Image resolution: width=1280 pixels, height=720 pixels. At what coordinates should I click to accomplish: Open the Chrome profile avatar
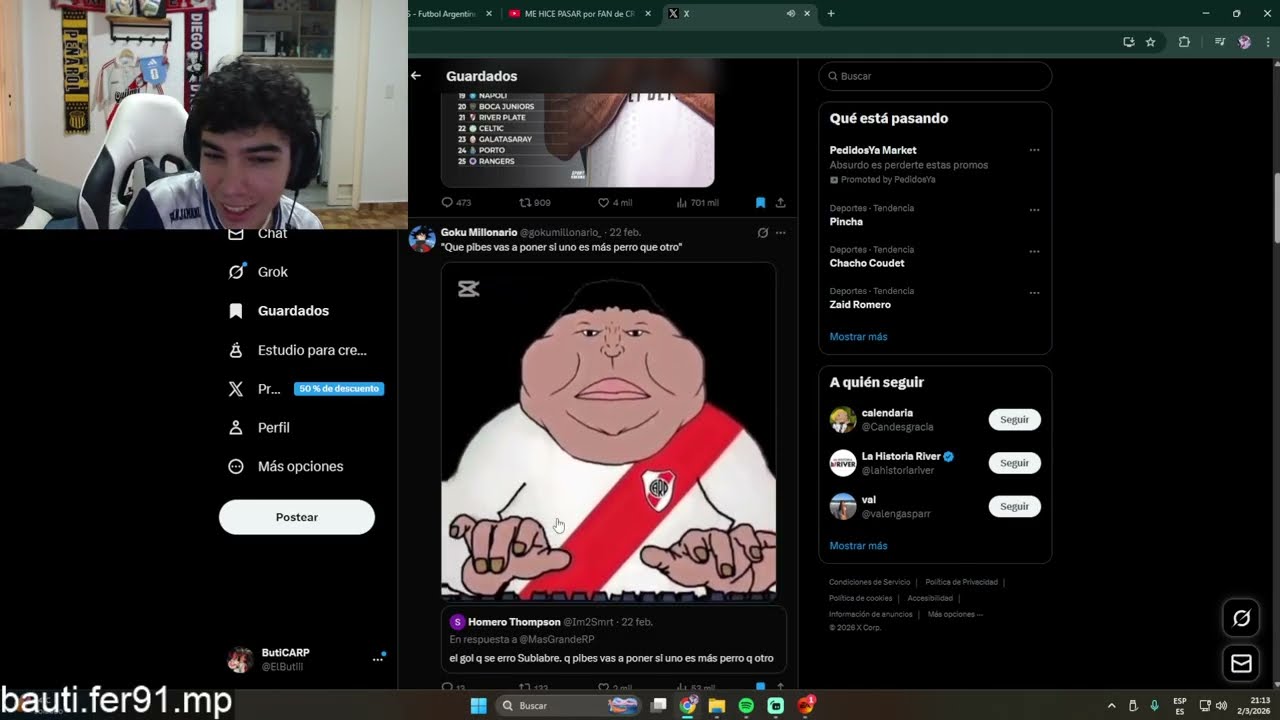(x=1244, y=42)
